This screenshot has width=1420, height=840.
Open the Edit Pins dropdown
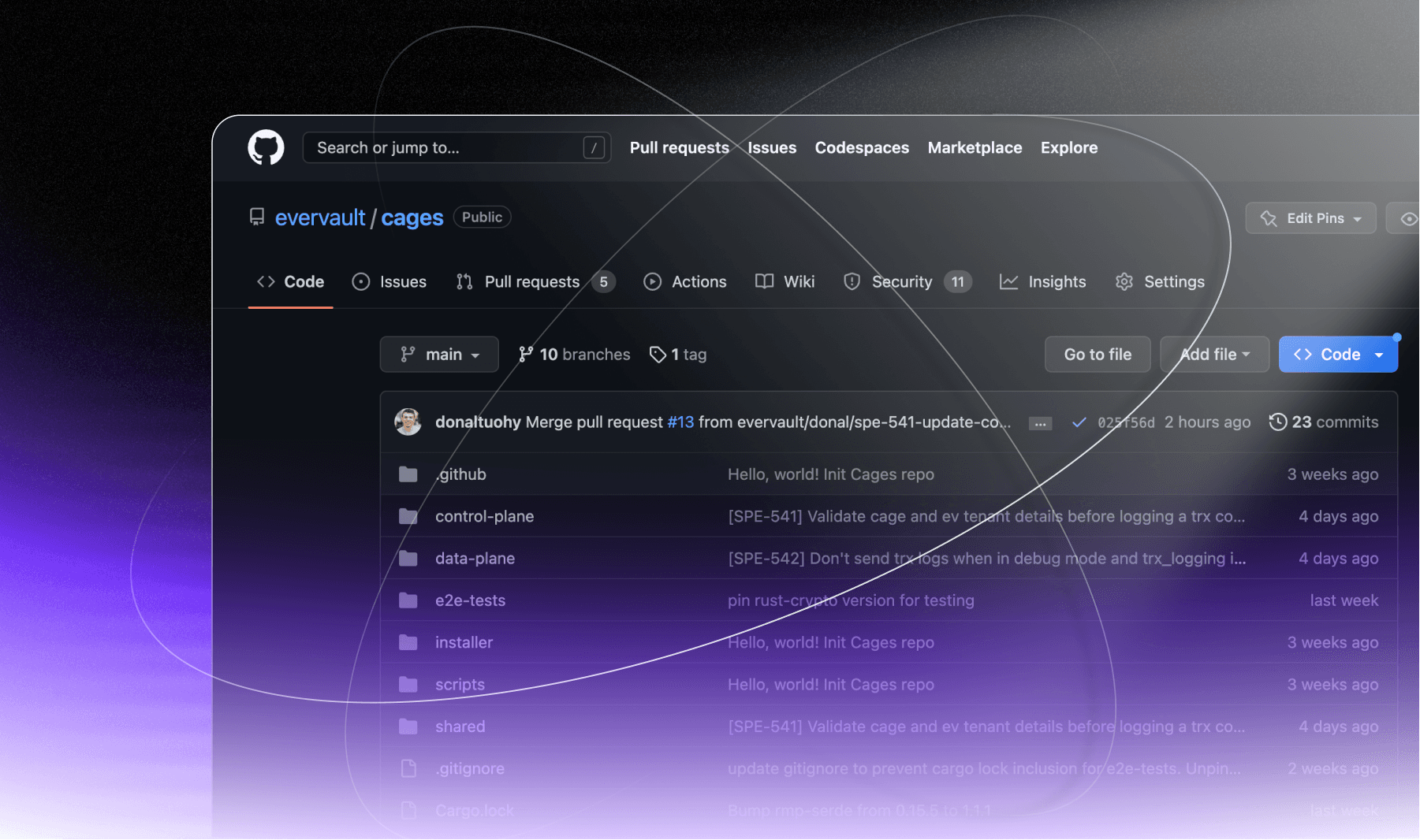click(1310, 218)
